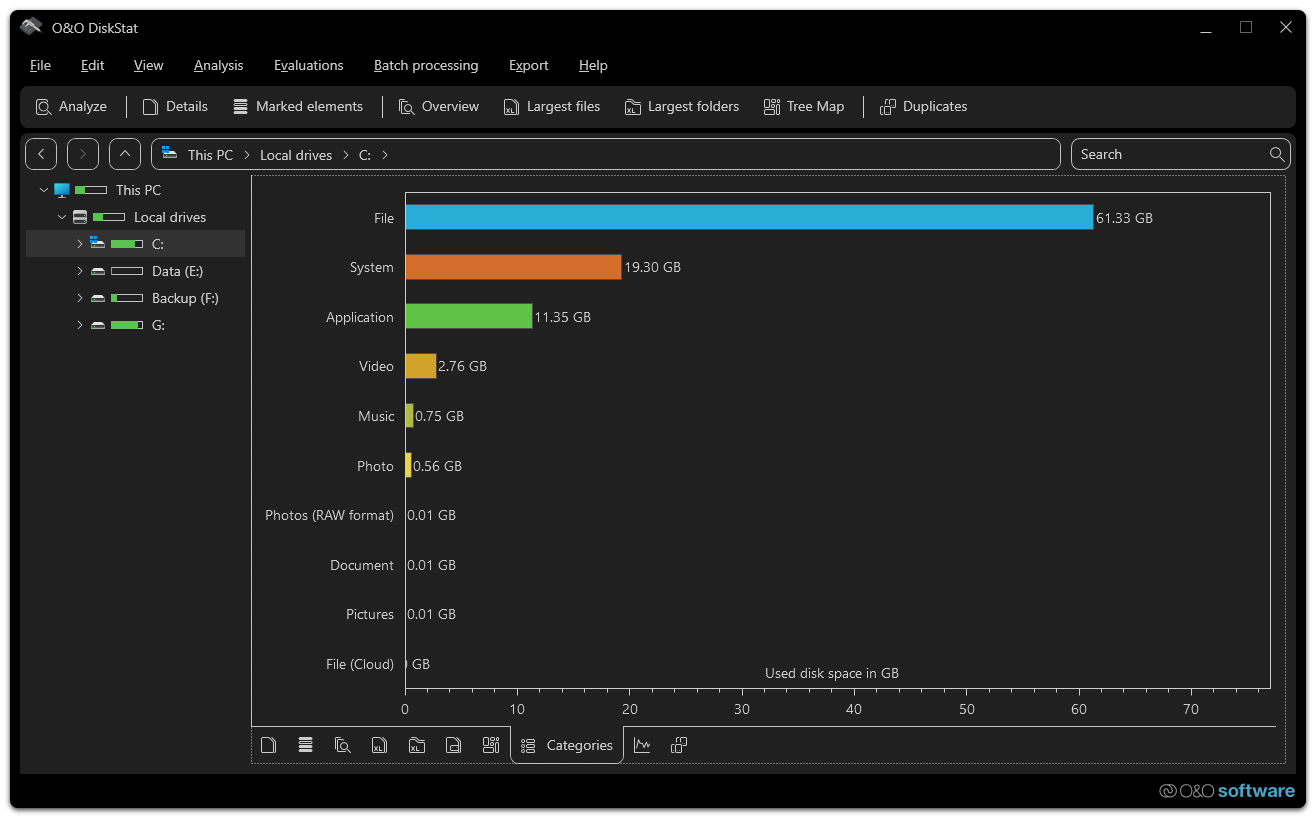Expand the Data (E:) tree node
The height and width of the screenshot is (818, 1316).
[80, 271]
